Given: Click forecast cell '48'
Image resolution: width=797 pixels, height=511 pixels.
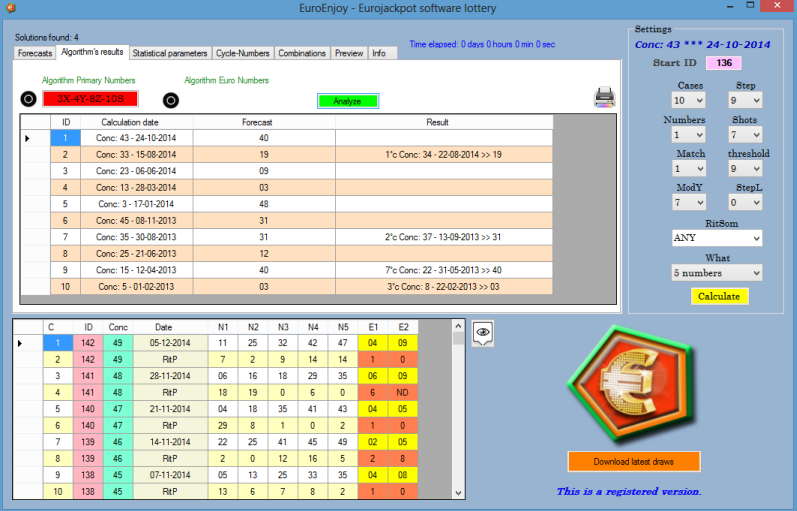Looking at the screenshot, I should click(x=264, y=204).
